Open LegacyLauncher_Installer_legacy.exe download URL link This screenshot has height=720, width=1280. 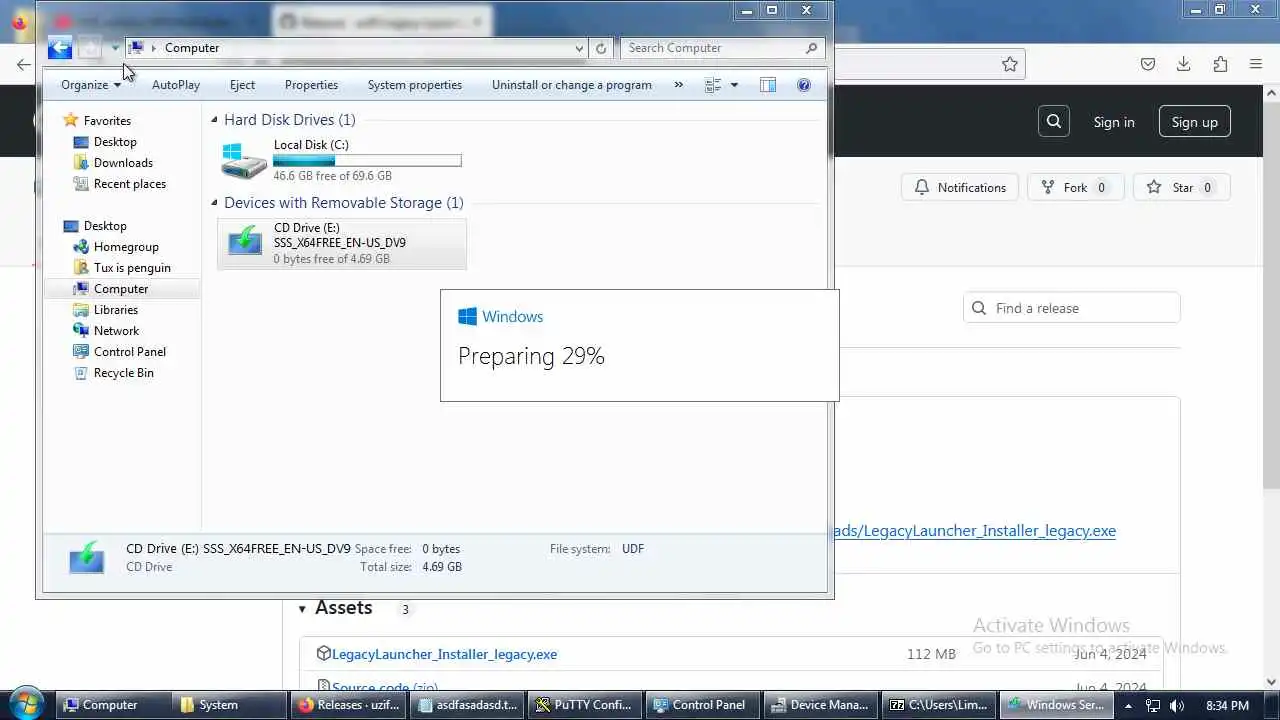pyautogui.click(x=977, y=531)
